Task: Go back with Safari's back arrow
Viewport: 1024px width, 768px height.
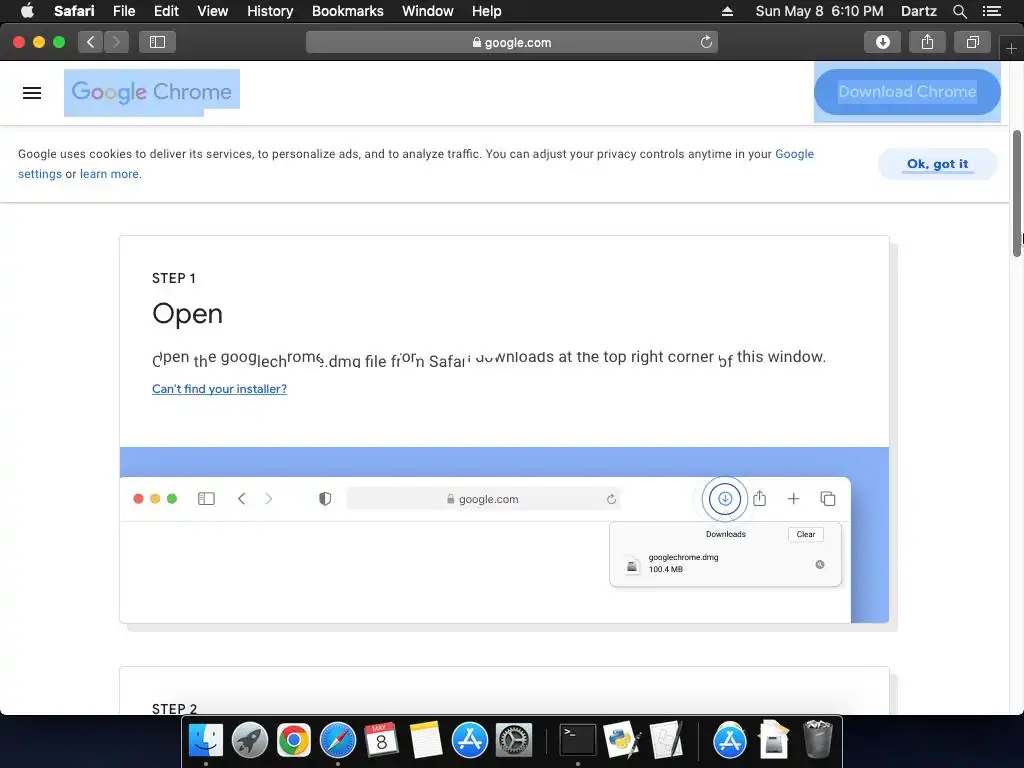Action: [91, 42]
